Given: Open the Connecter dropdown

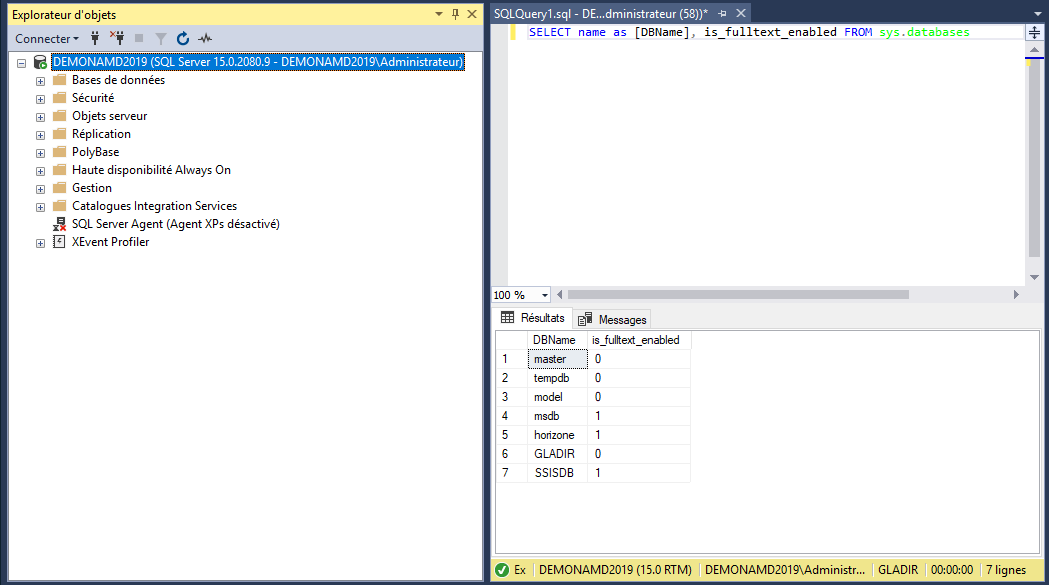Looking at the screenshot, I should click(x=47, y=38).
